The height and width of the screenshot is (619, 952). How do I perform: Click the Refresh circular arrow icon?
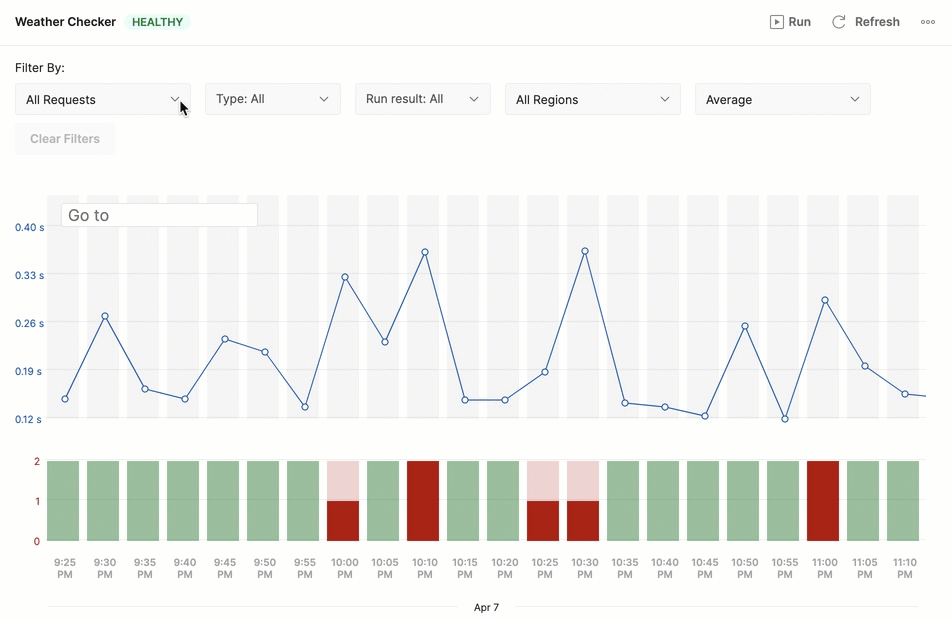(x=838, y=21)
